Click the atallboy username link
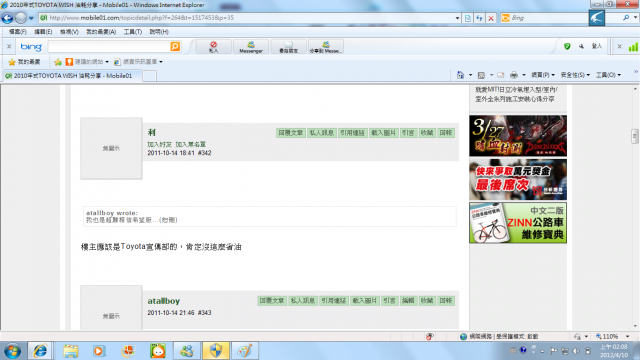This screenshot has width=640, height=360. (x=163, y=301)
